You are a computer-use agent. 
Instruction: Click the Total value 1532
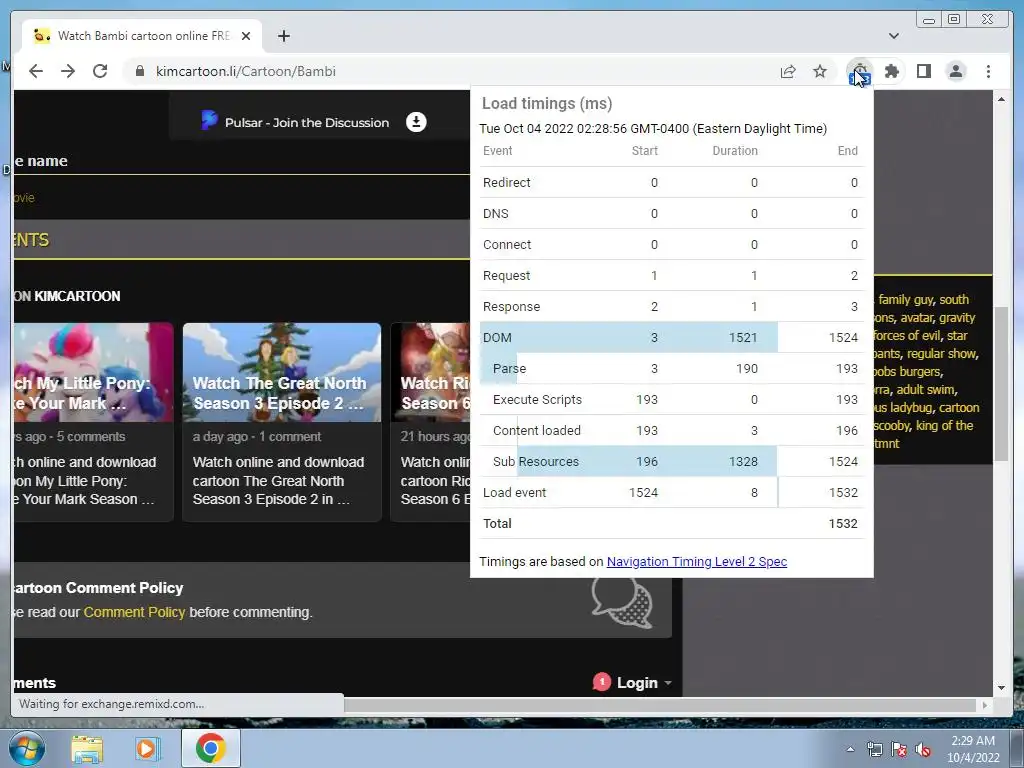coord(842,524)
